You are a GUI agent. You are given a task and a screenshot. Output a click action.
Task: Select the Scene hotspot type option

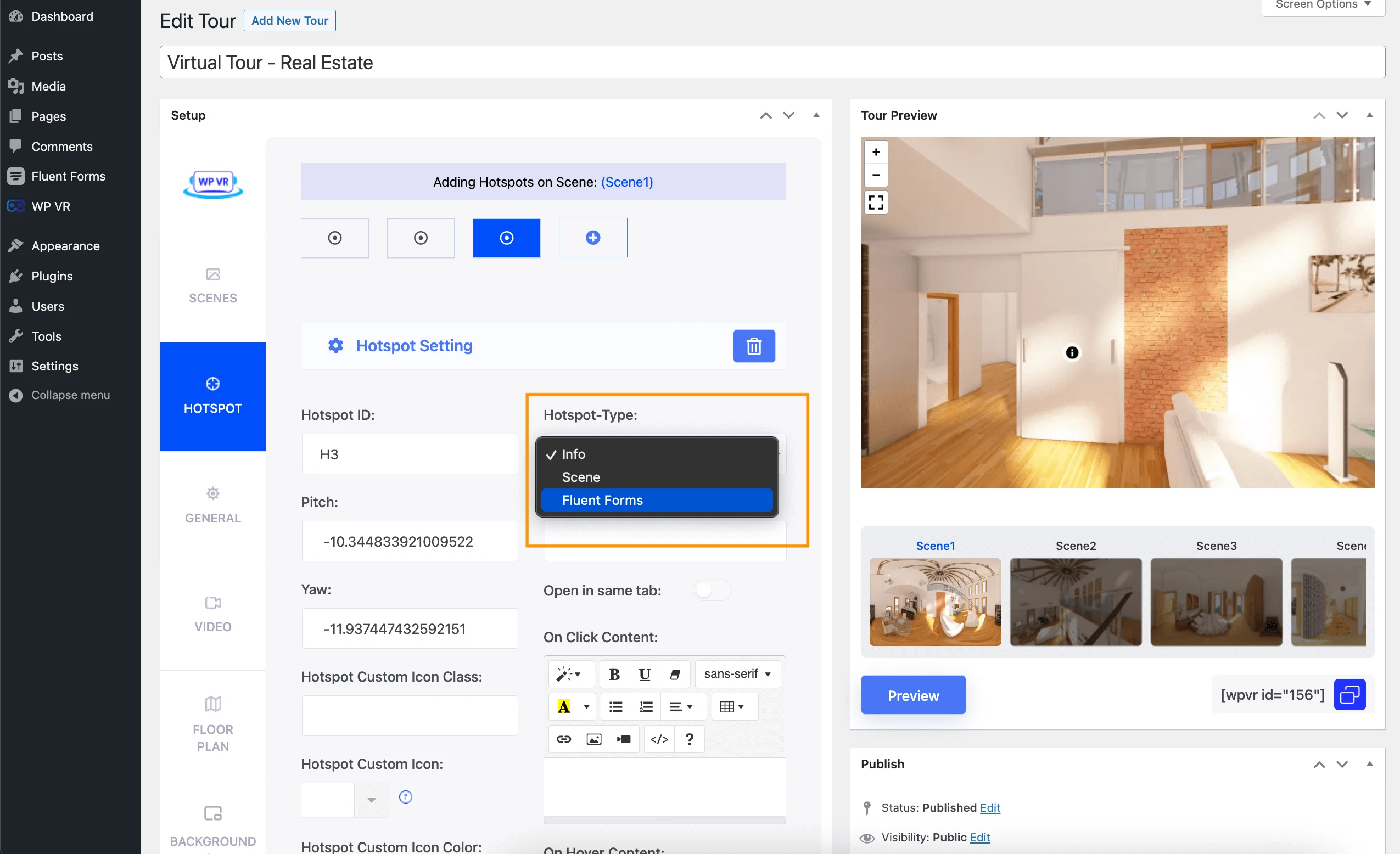656,477
